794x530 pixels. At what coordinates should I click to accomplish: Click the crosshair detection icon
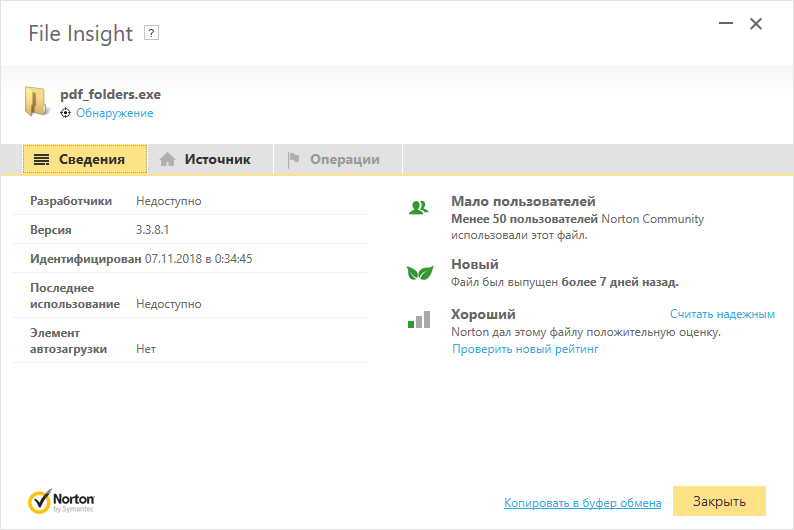click(65, 113)
